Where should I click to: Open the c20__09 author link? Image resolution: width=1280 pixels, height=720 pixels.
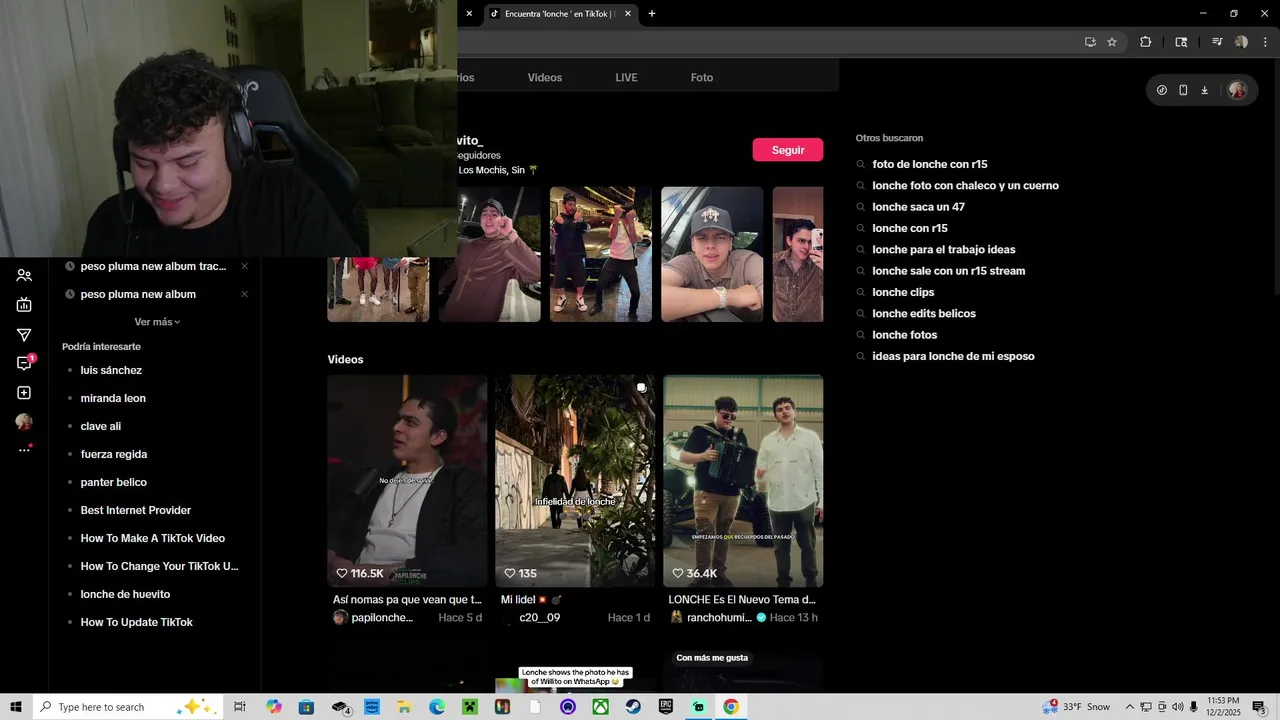(x=540, y=618)
